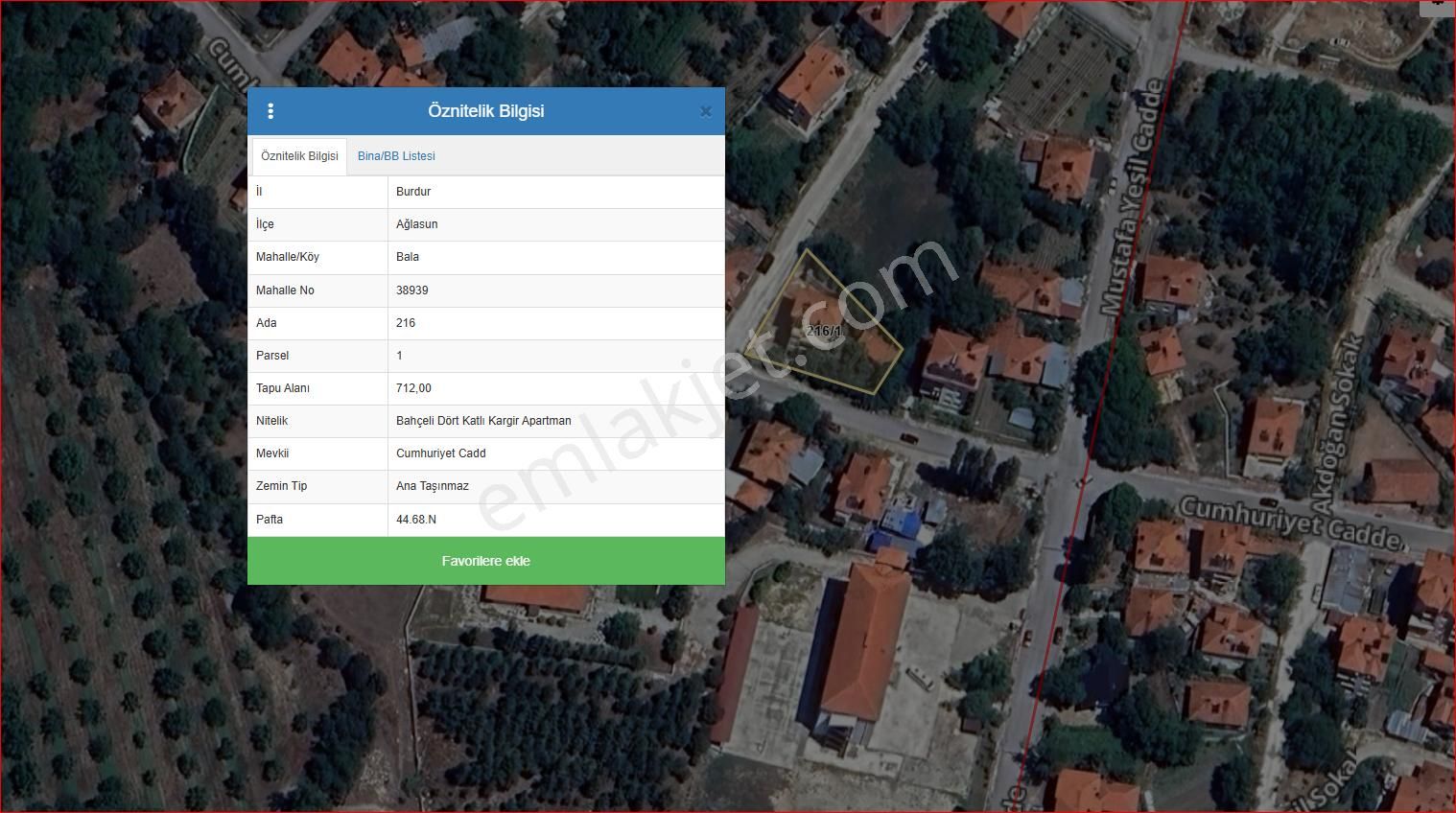Screen dimensions: 1456x813
Task: Click the Mustafa Yeşil Cadde street label
Action: tap(1134, 197)
